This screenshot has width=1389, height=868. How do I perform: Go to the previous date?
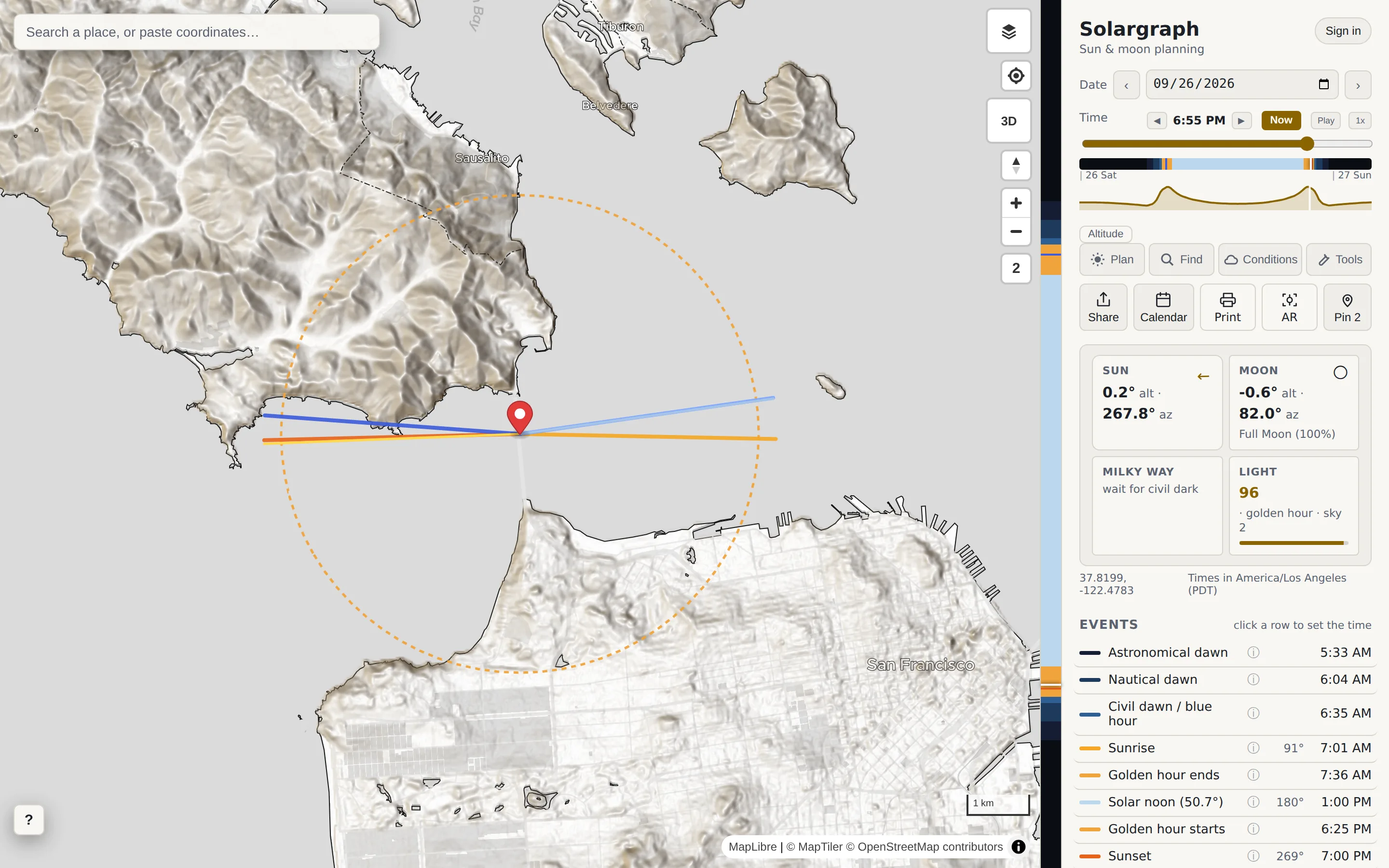pos(1126,85)
